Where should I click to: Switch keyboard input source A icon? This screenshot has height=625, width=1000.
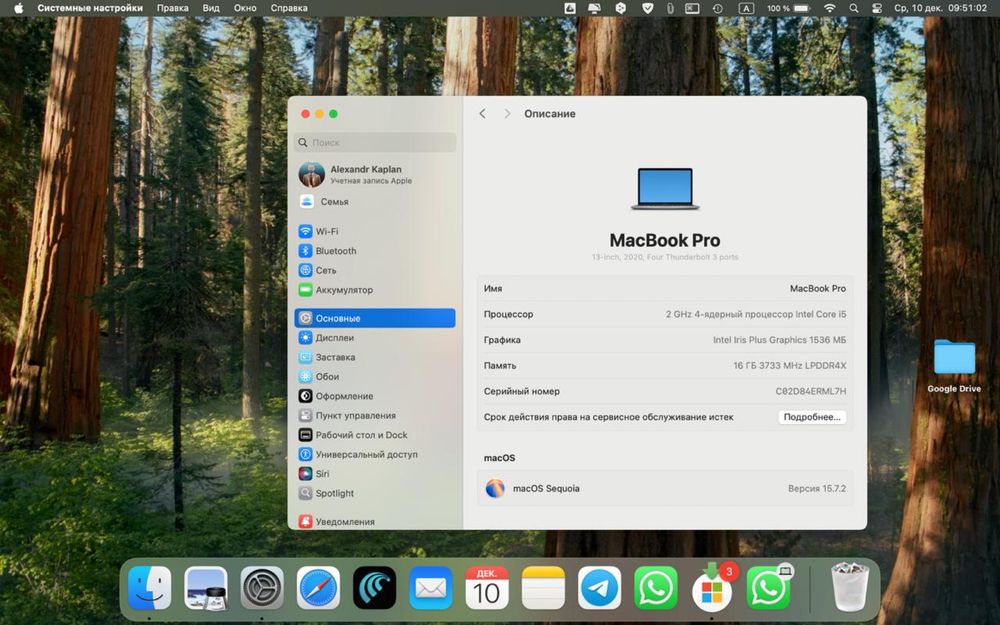(746, 8)
